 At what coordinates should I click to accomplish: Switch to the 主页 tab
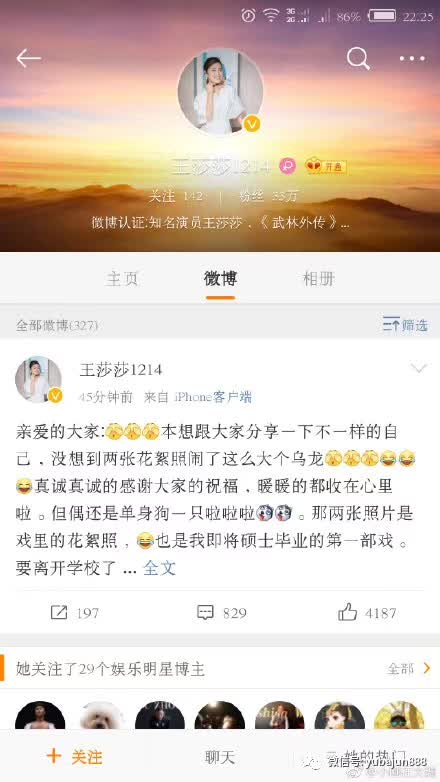(122, 278)
